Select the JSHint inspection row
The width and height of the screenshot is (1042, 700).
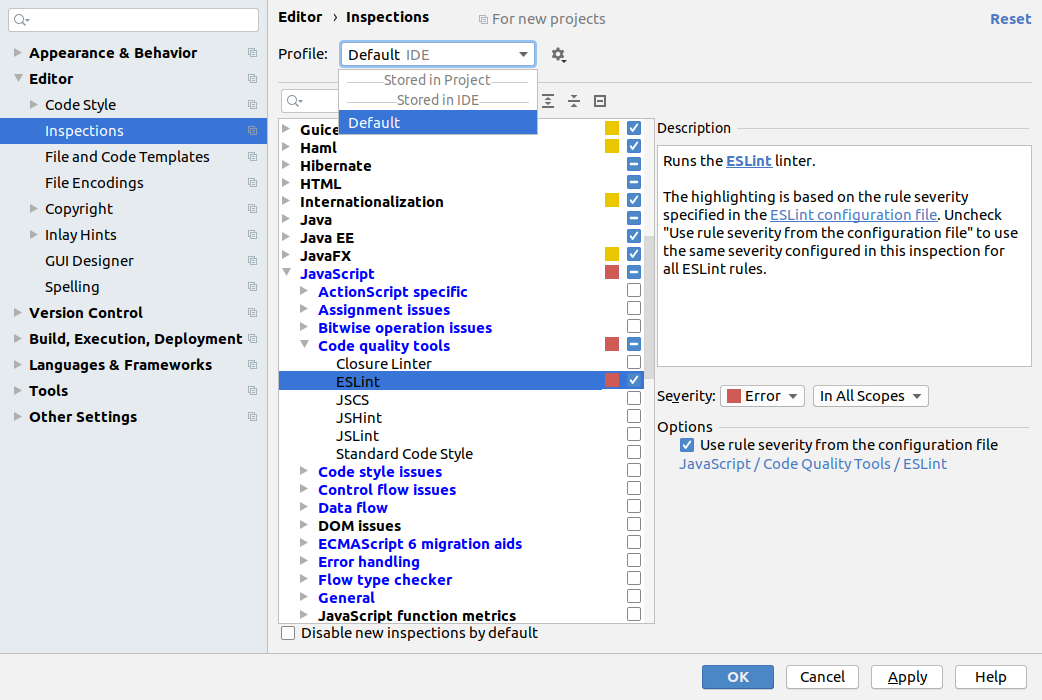pos(359,418)
